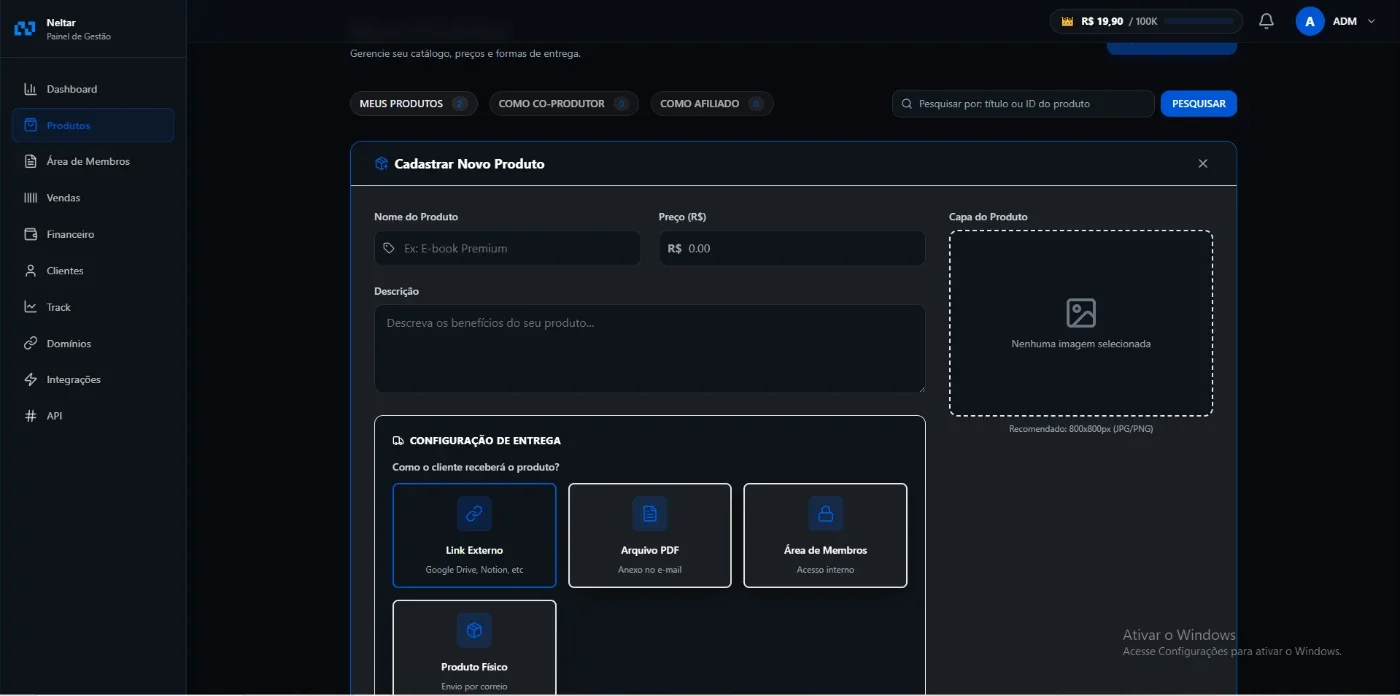Switch to MEUS PRODUTOS tab
Image resolution: width=1400 pixels, height=696 pixels.
[413, 103]
